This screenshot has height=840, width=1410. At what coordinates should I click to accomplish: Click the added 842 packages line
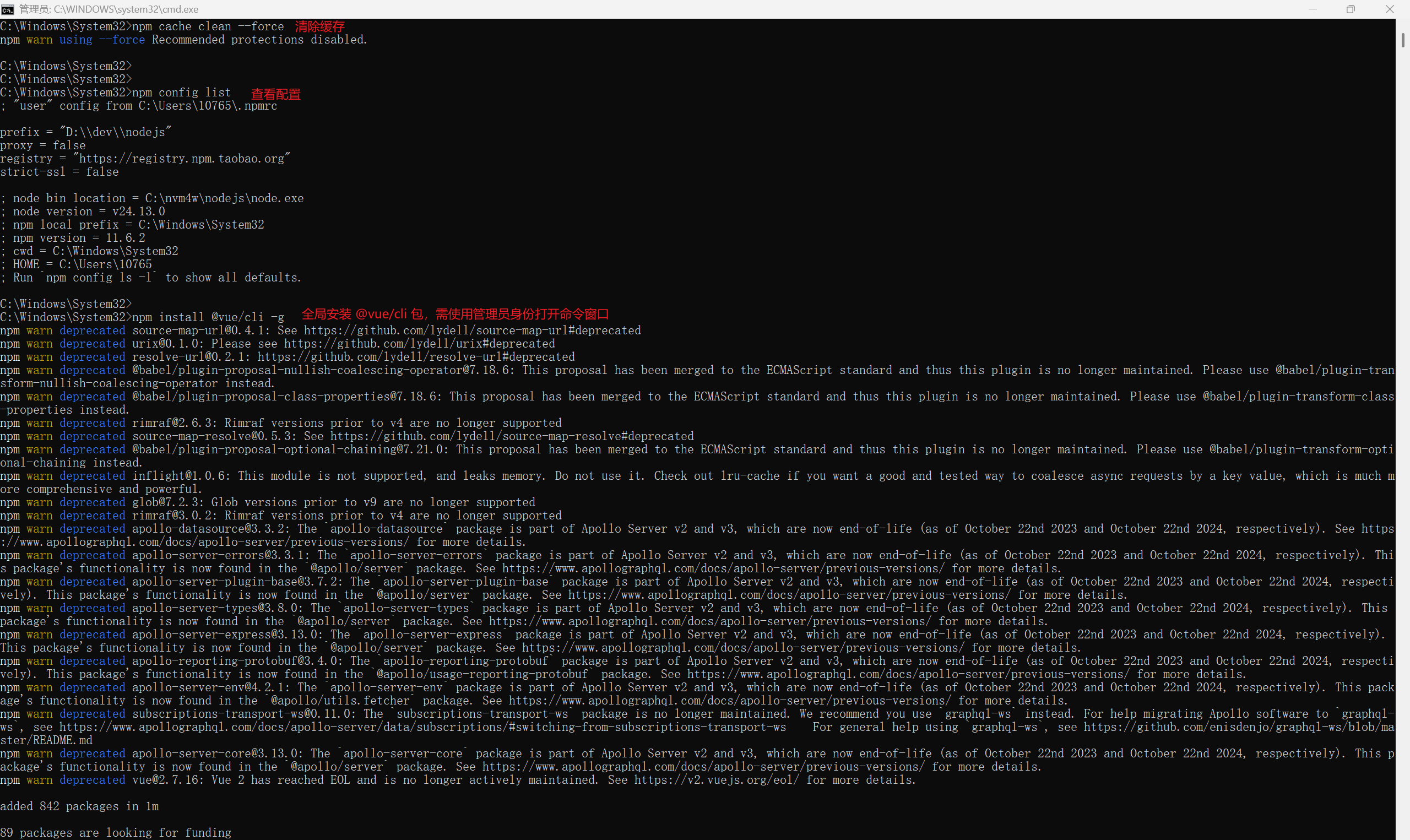point(79,806)
